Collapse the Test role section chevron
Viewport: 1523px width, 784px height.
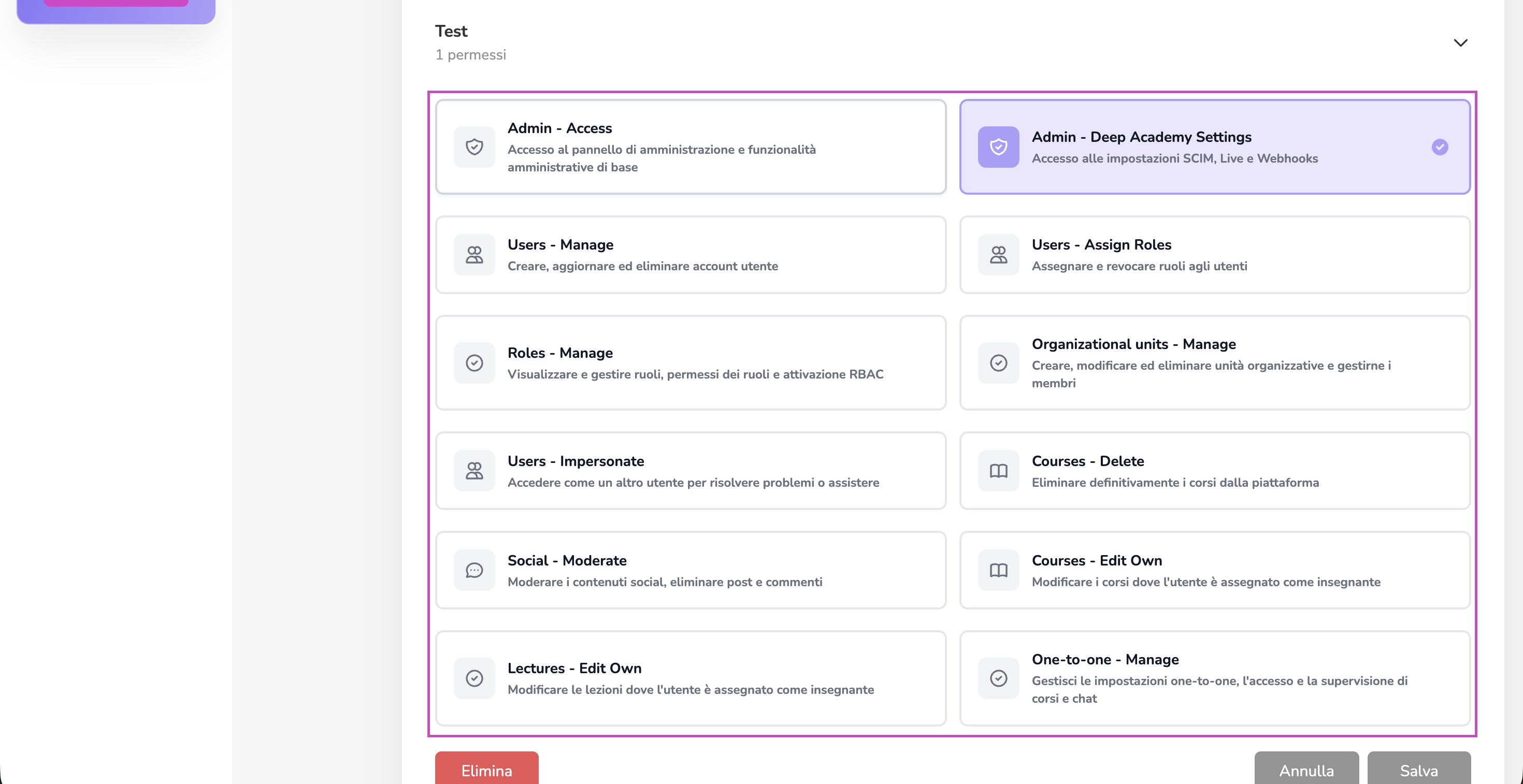coord(1460,42)
